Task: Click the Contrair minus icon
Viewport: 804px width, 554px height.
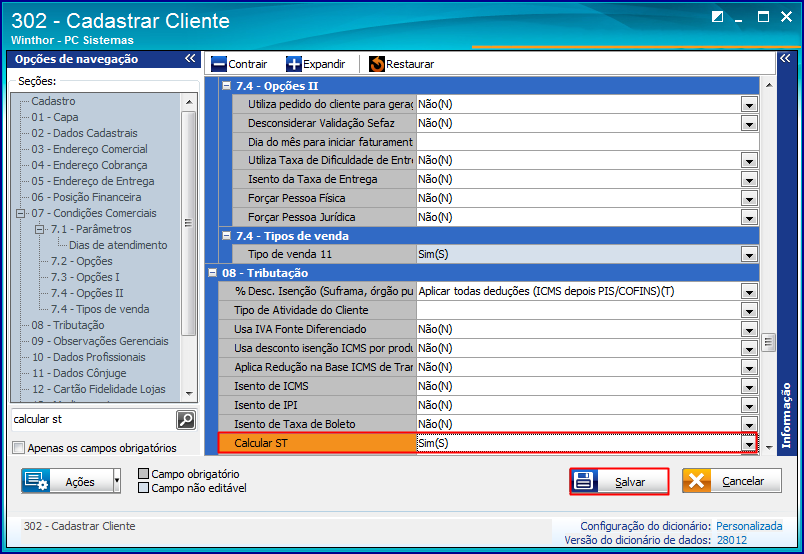Action: [x=219, y=64]
